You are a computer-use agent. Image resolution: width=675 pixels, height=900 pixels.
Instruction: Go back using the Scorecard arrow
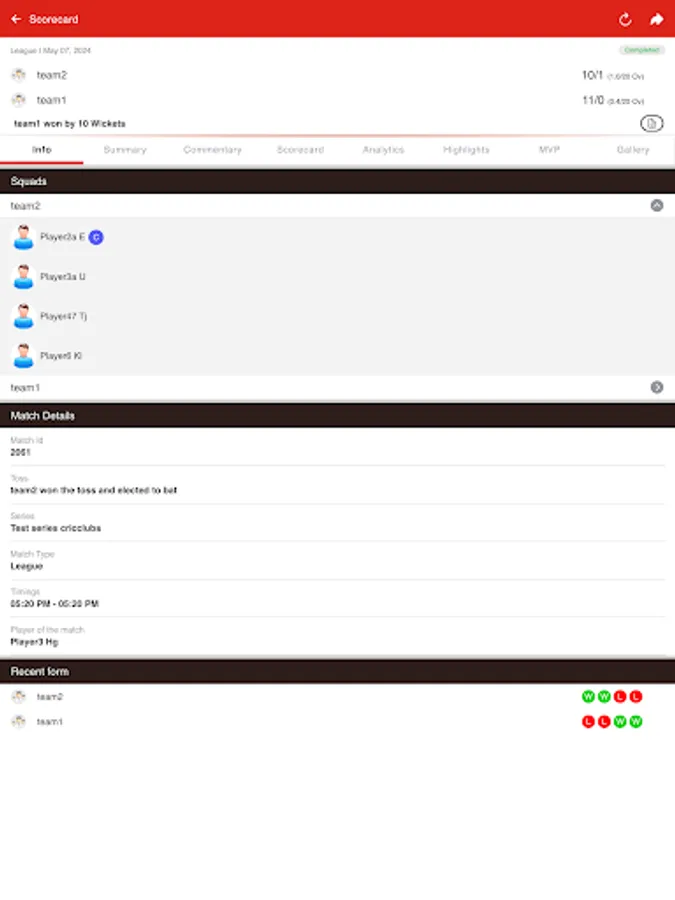coord(16,19)
